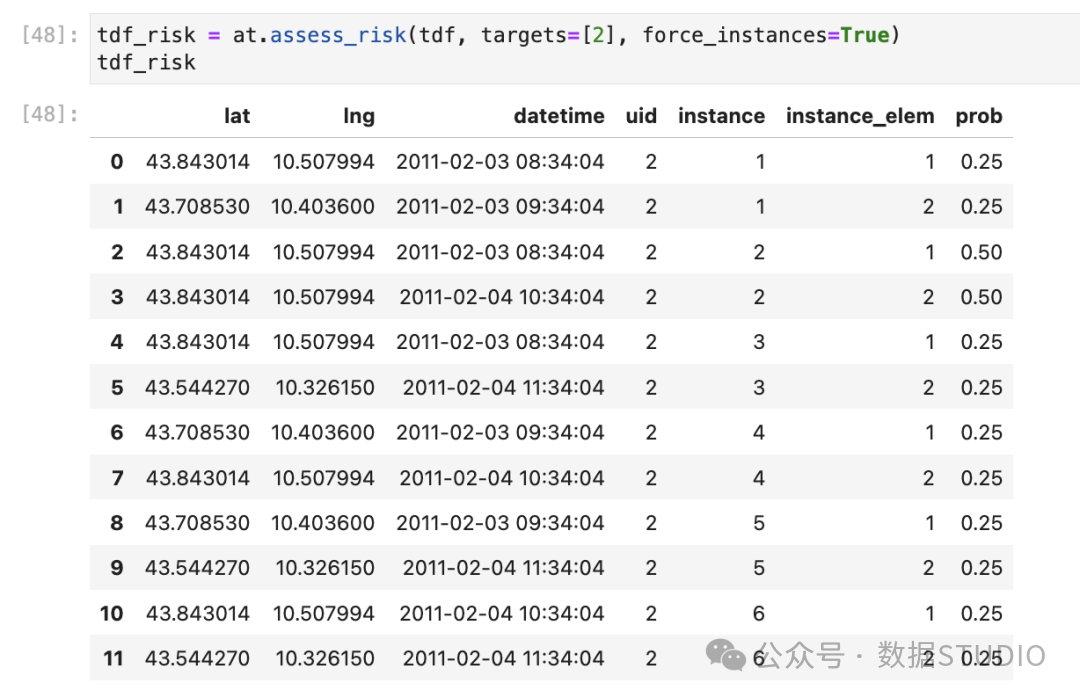Select prob value 0.50 in row 2
Screen dimensions: 1080x698
point(982,252)
